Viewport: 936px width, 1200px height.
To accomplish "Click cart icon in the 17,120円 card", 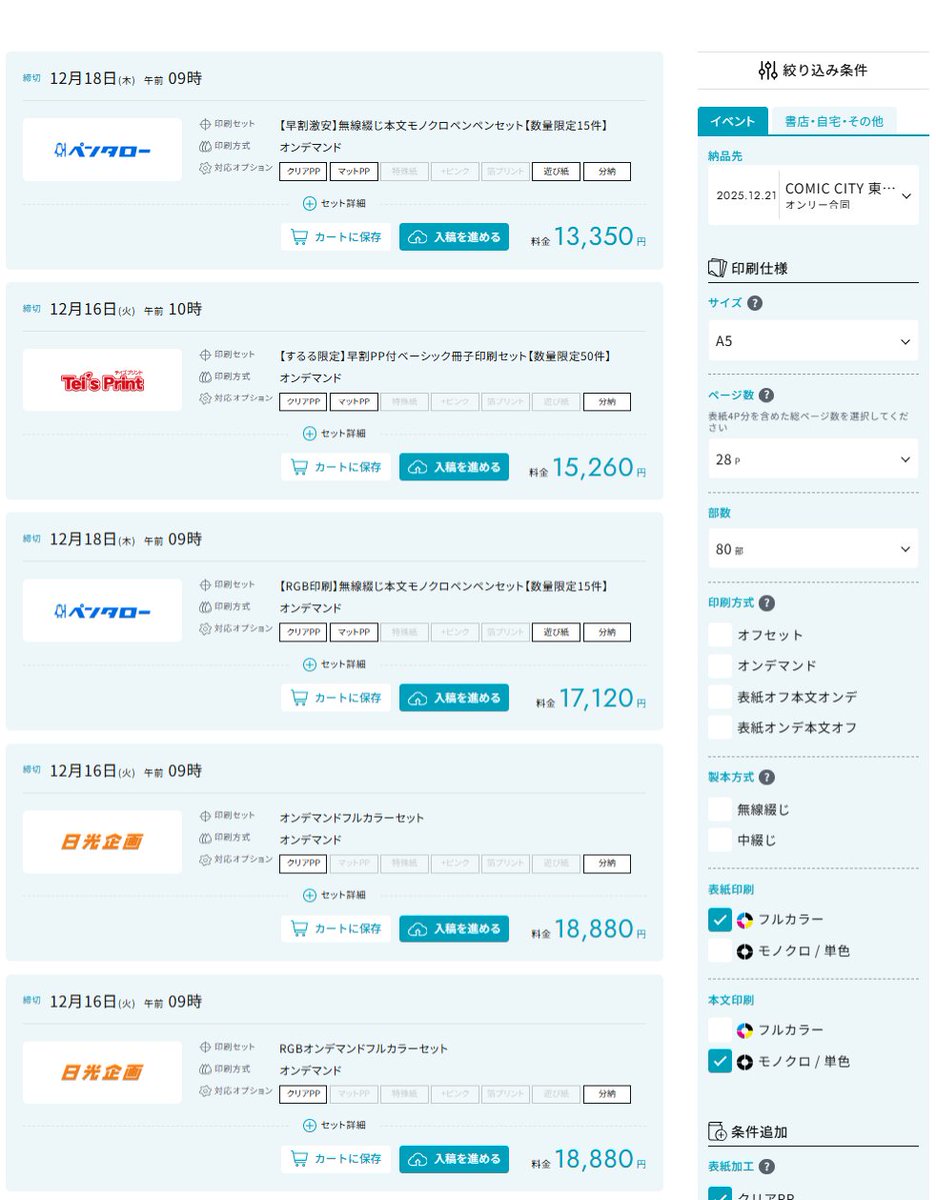I will coord(298,698).
